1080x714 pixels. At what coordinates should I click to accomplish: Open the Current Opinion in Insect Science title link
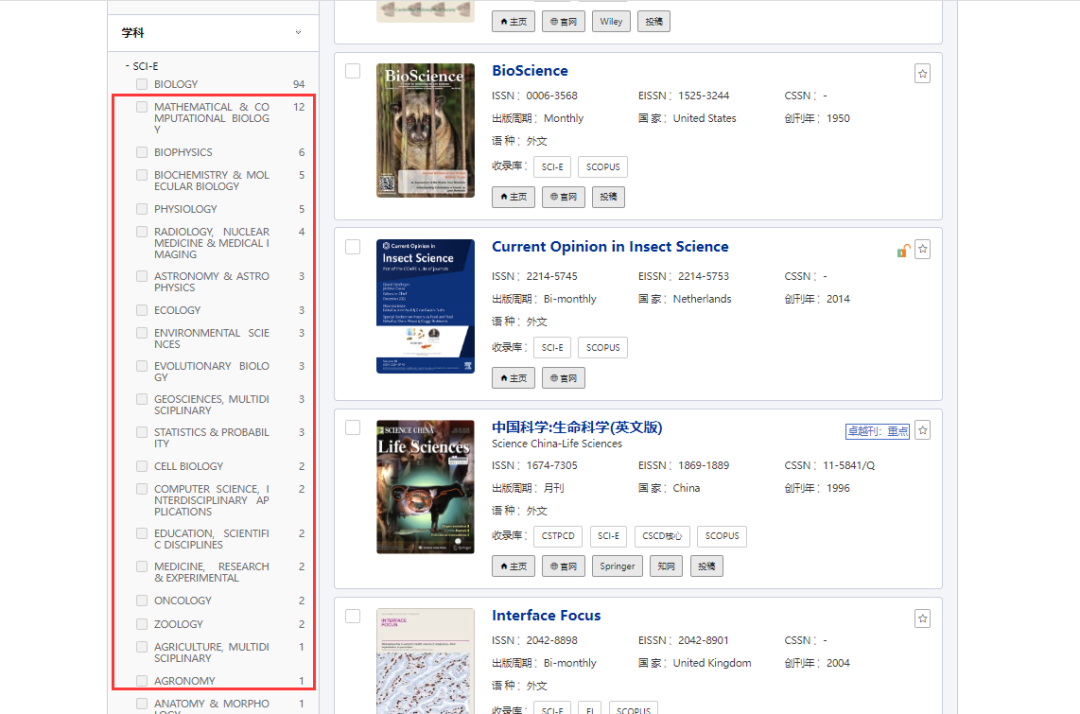pos(610,247)
